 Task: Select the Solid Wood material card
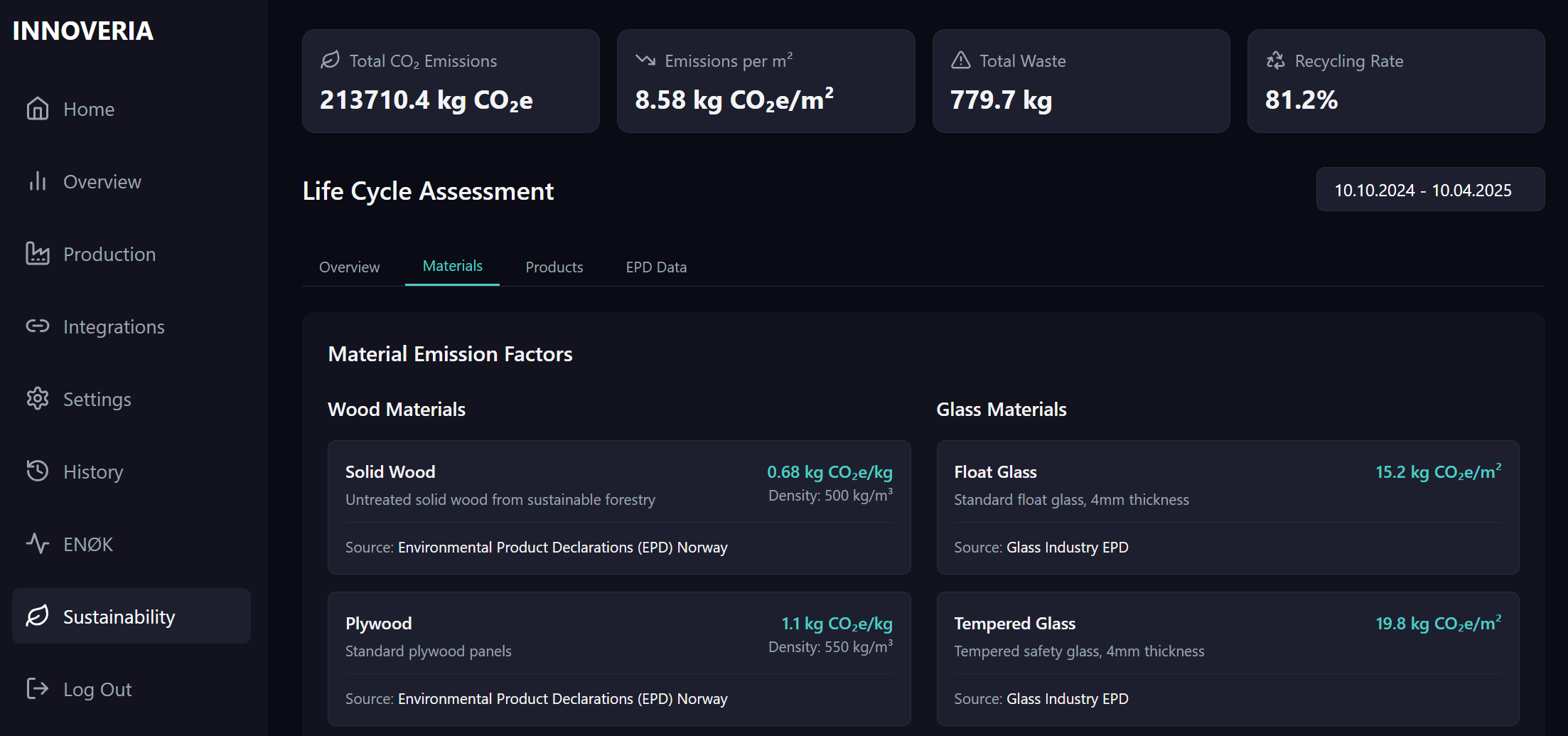coord(619,507)
